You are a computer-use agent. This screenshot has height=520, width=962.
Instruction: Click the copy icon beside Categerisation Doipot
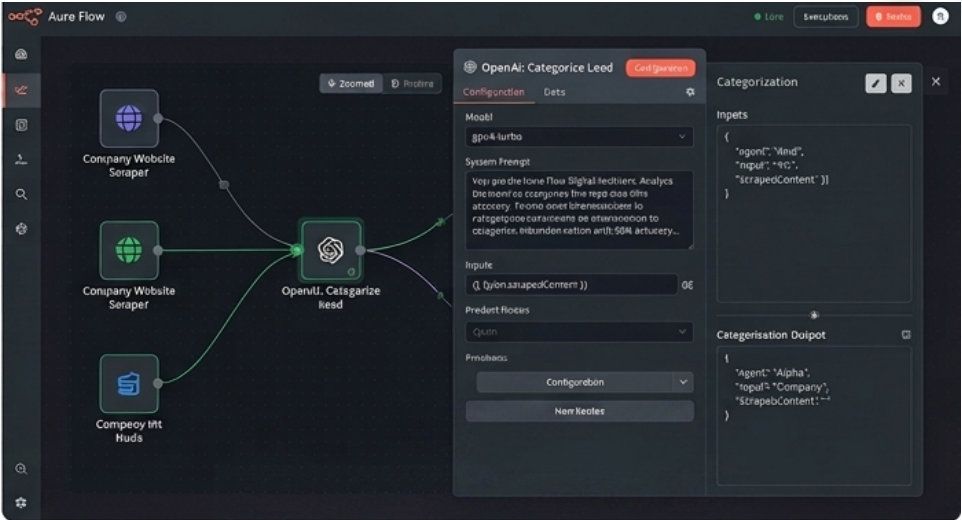click(x=906, y=335)
